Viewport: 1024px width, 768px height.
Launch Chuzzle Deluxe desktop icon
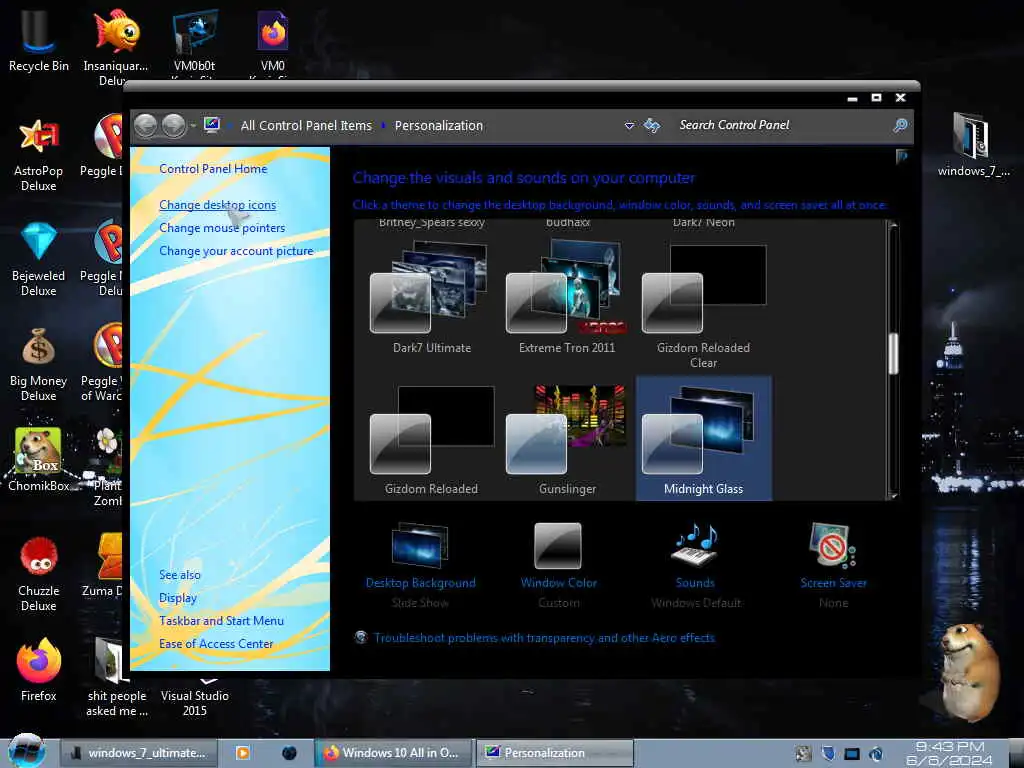tap(39, 574)
